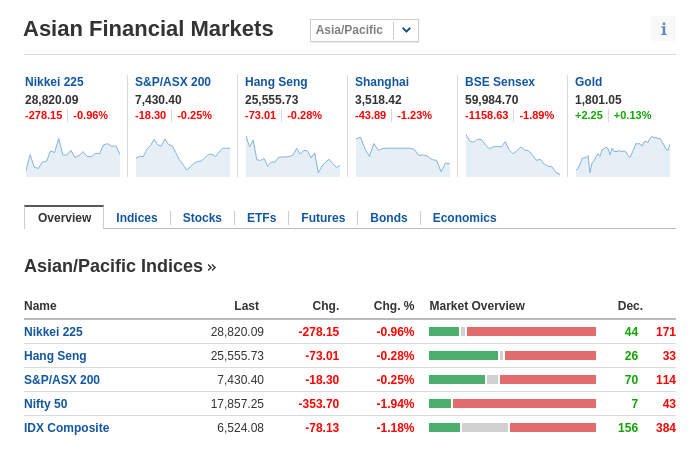The width and height of the screenshot is (694, 455).
Task: Click the 17,857.25 last value
Action: 237,404
